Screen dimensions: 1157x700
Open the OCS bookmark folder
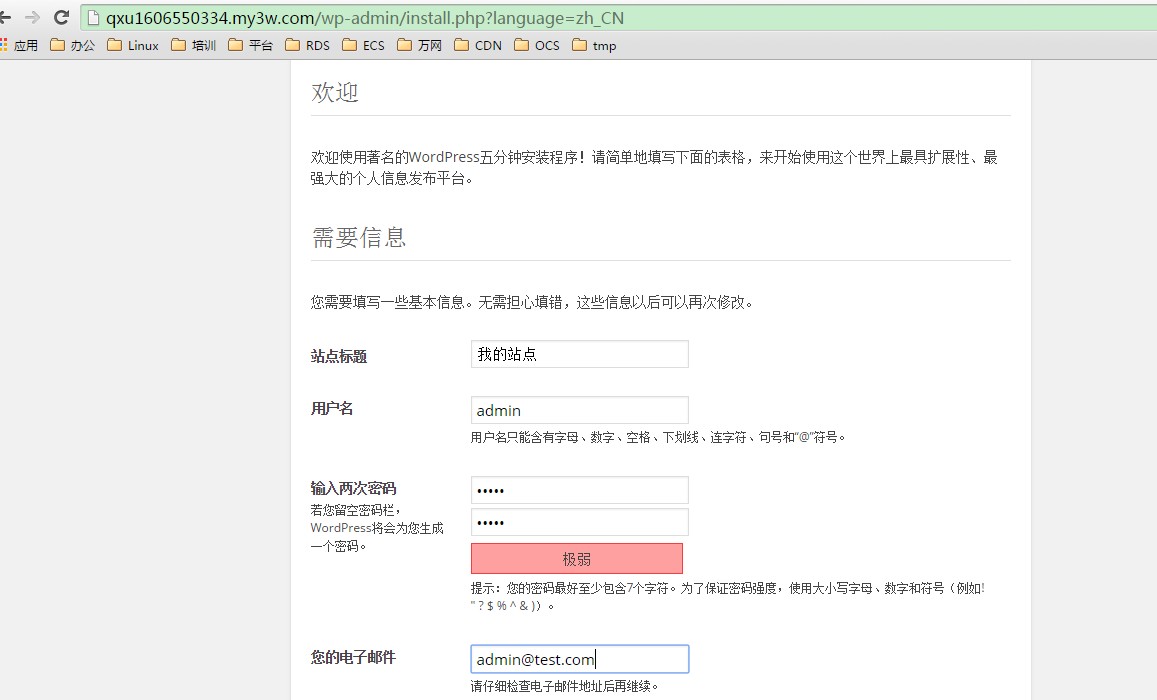tap(536, 45)
